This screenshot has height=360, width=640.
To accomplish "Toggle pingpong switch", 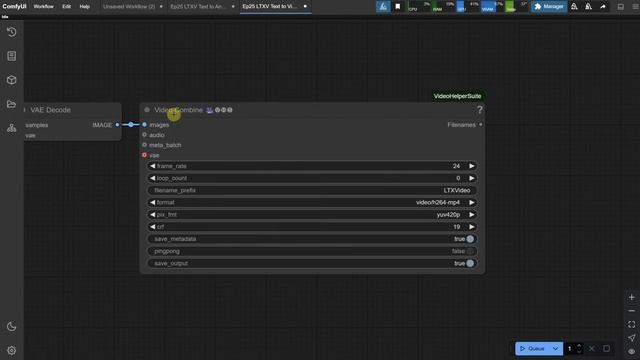I will (x=470, y=251).
